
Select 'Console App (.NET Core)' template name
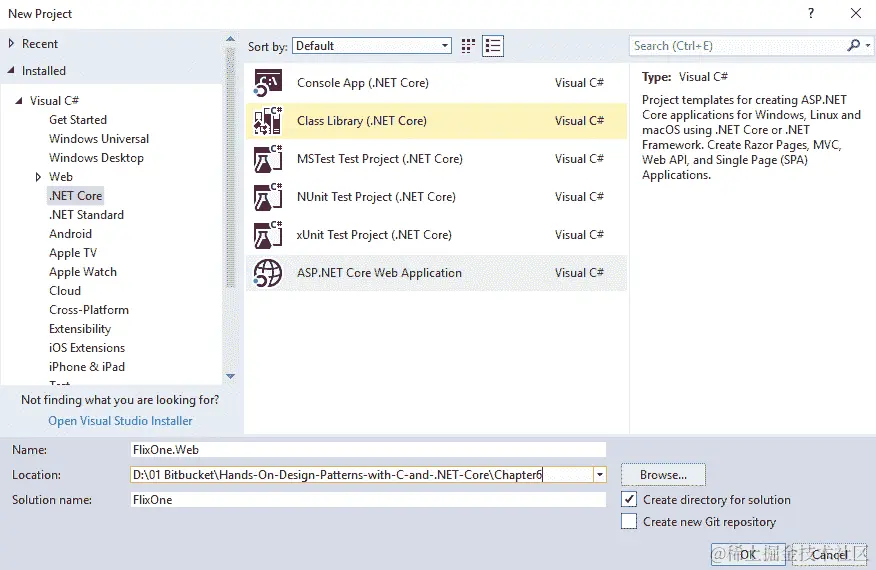[x=363, y=83]
